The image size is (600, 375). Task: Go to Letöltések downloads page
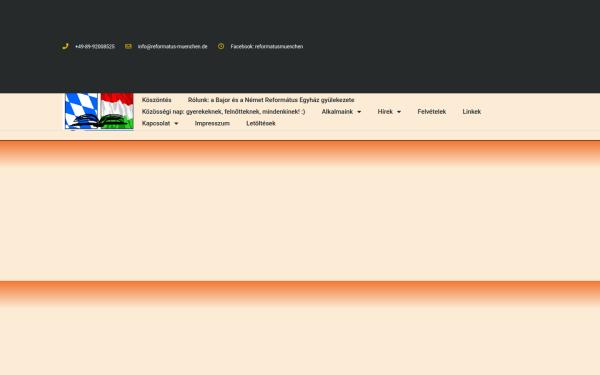tap(261, 123)
